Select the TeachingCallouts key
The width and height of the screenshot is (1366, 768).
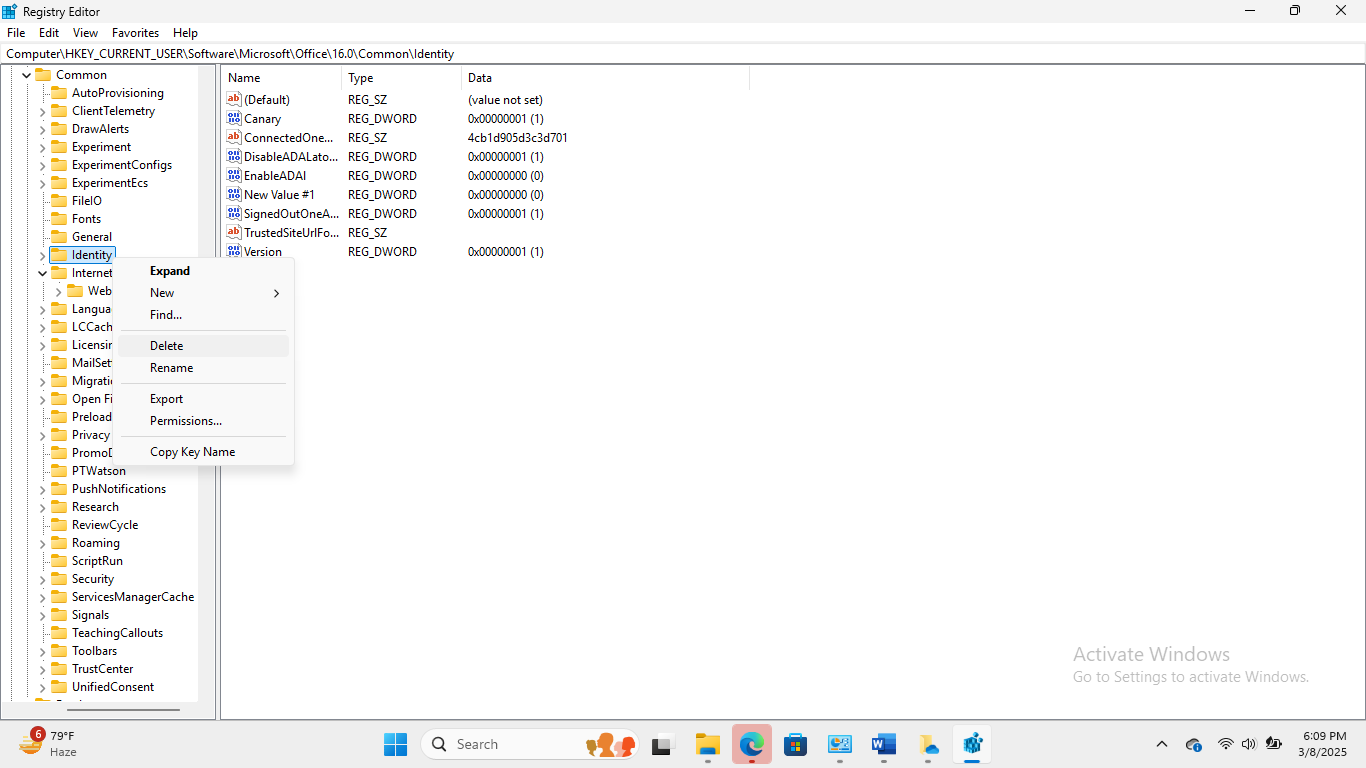pos(117,633)
